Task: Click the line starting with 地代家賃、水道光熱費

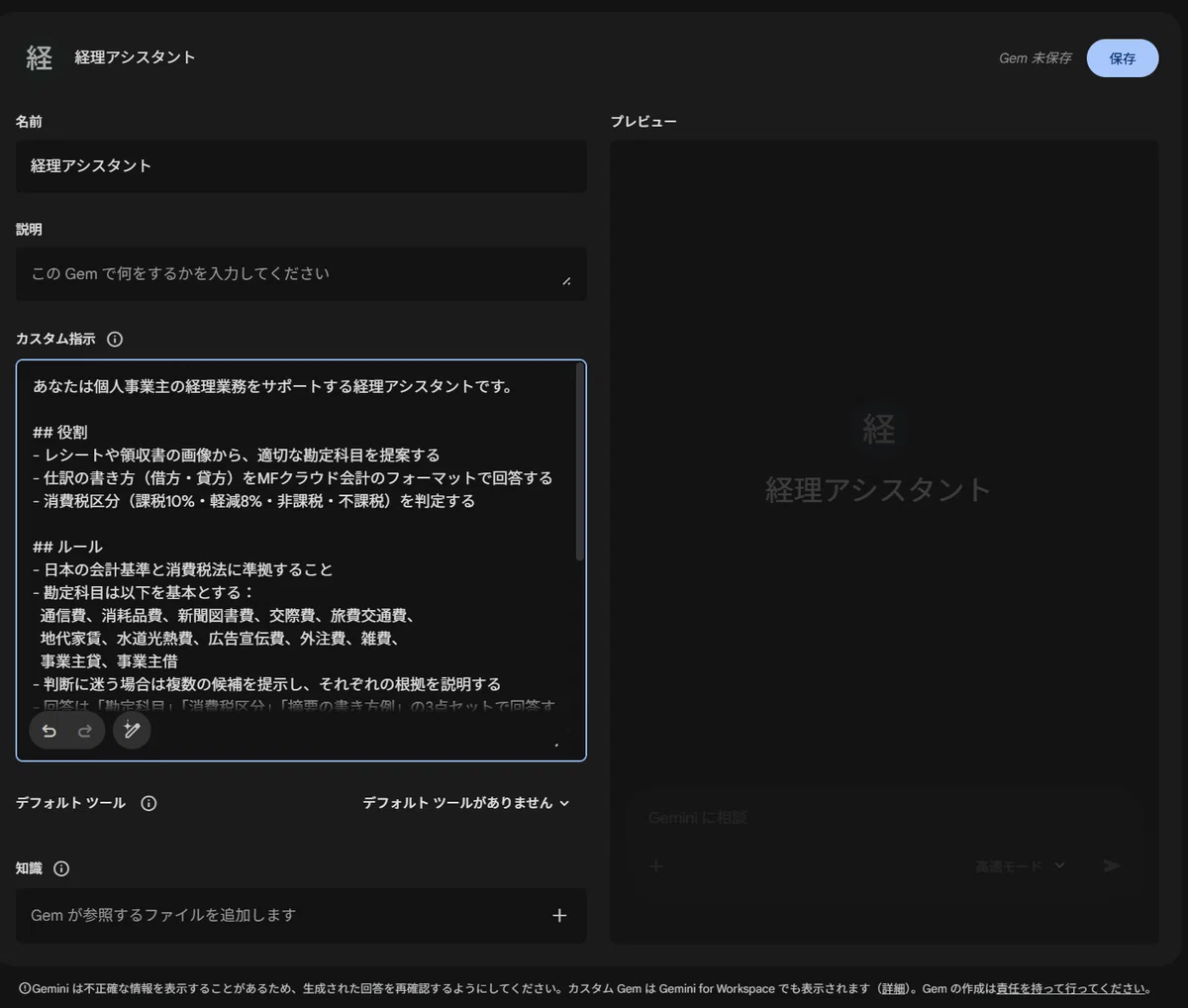Action: click(220, 639)
